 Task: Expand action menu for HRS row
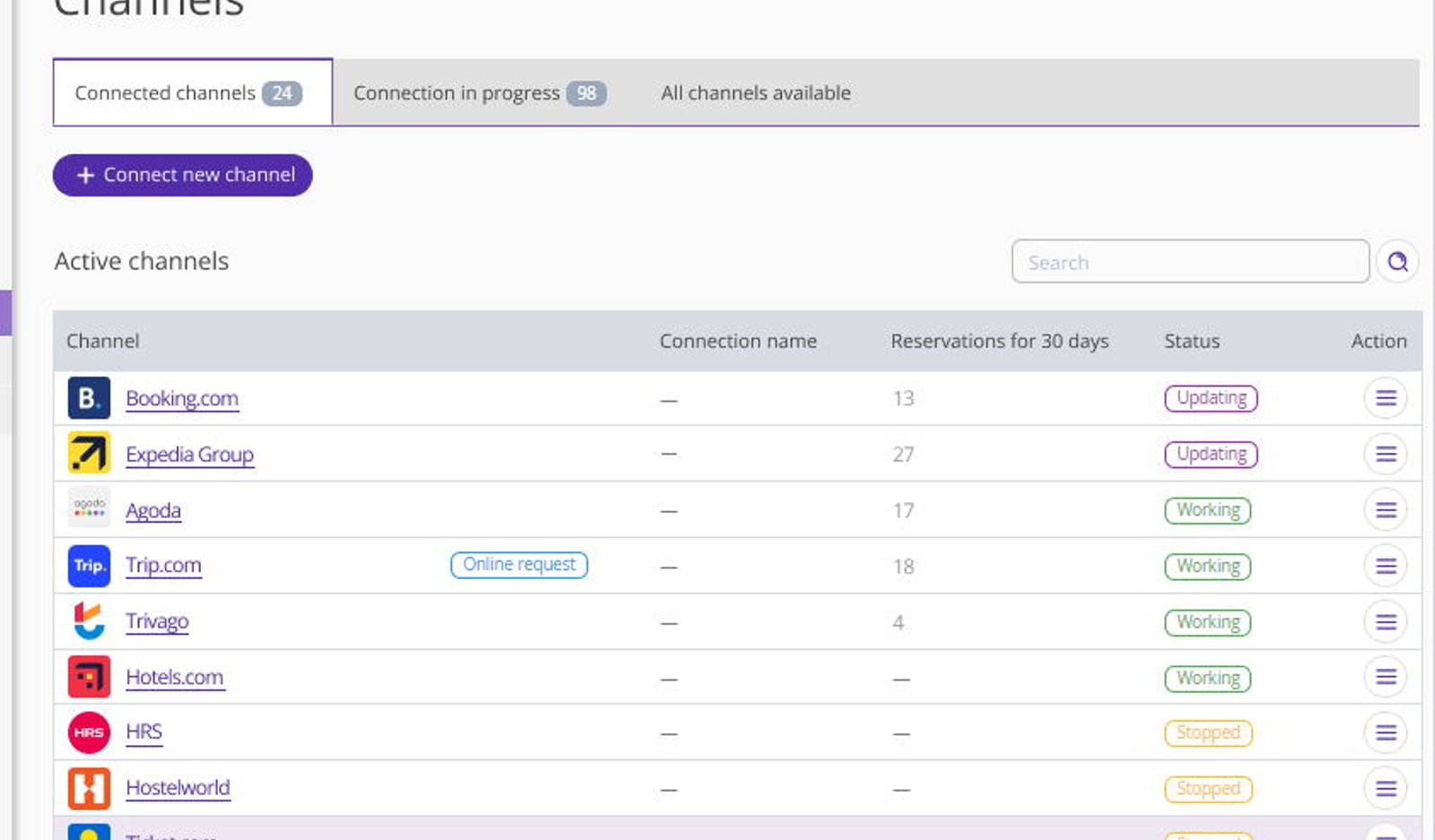(1386, 732)
